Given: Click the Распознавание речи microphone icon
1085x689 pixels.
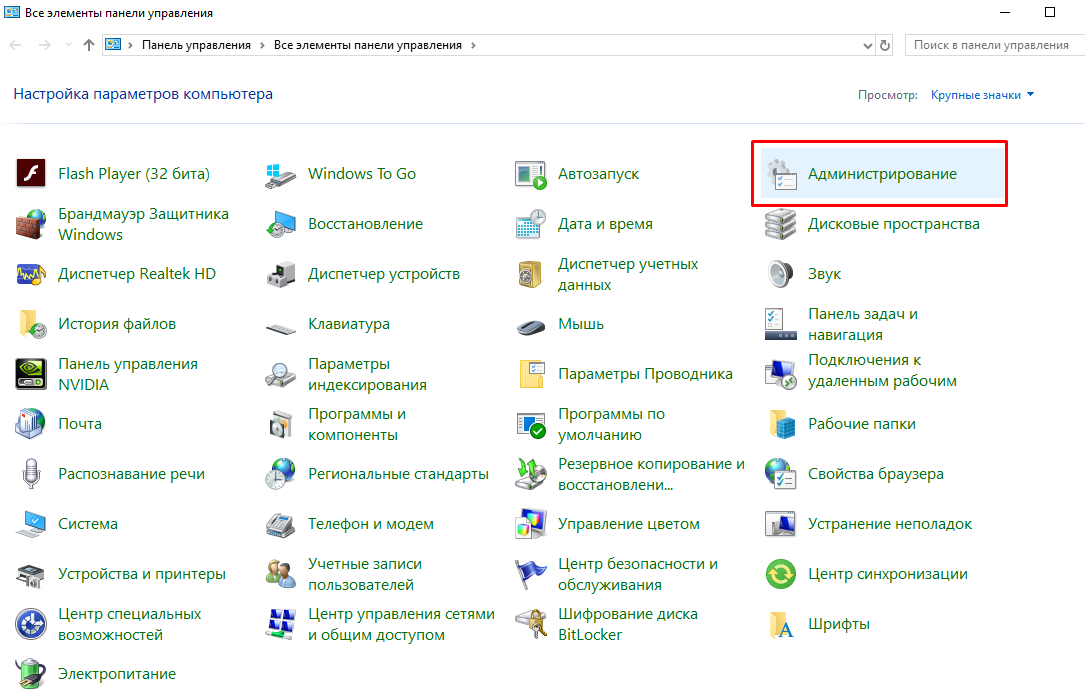Looking at the screenshot, I should 31,474.
